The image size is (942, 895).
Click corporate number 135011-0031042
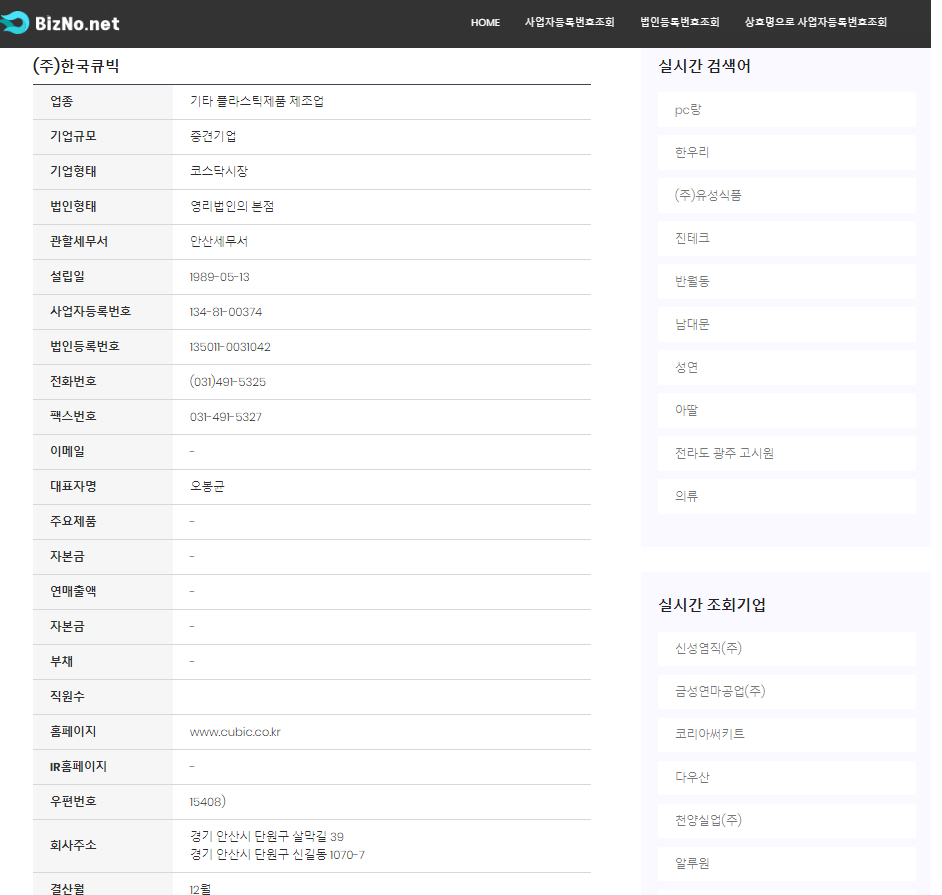[230, 347]
